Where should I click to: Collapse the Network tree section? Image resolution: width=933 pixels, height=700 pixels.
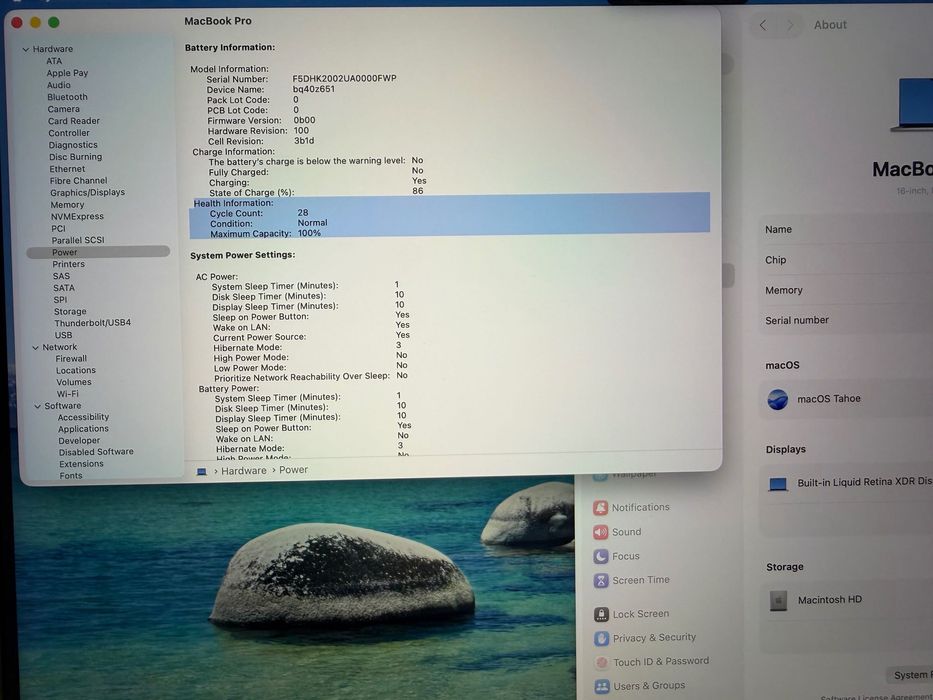(x=35, y=348)
